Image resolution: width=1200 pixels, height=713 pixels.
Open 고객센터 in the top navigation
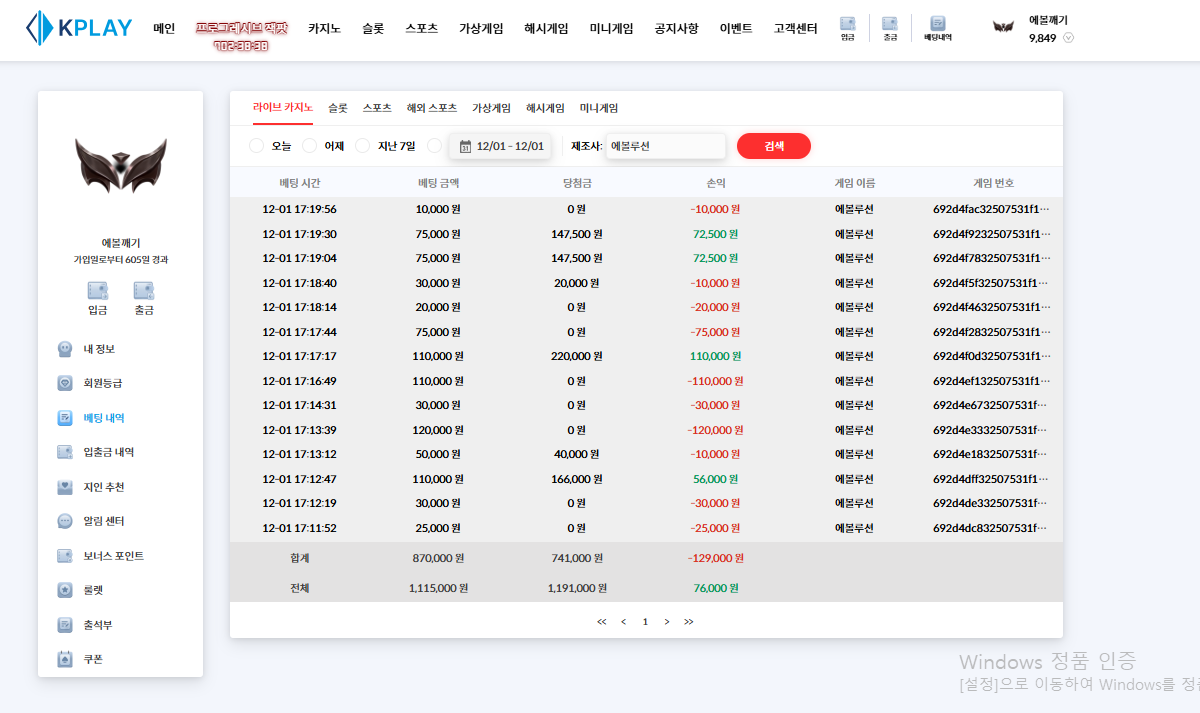click(x=795, y=29)
